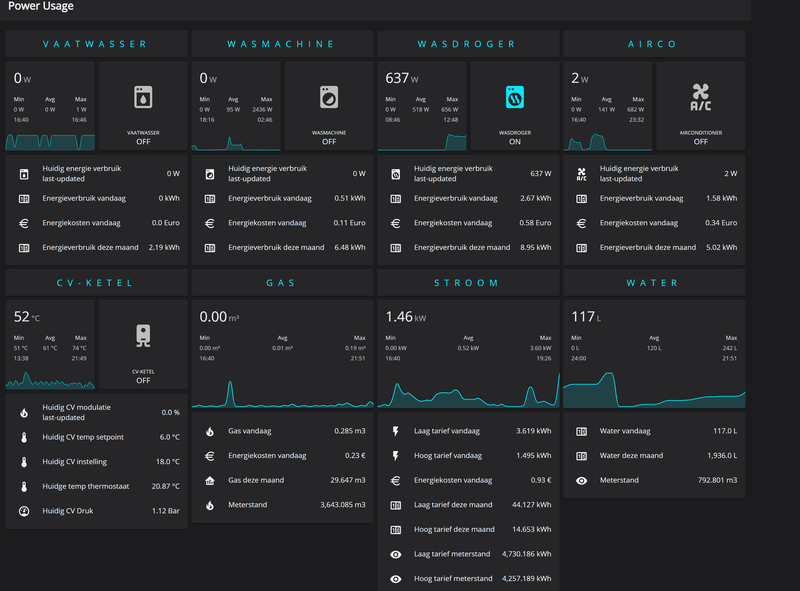Click euro icon for Wasdroger 0.58 Euro row
The width and height of the screenshot is (800, 591).
pos(395,223)
